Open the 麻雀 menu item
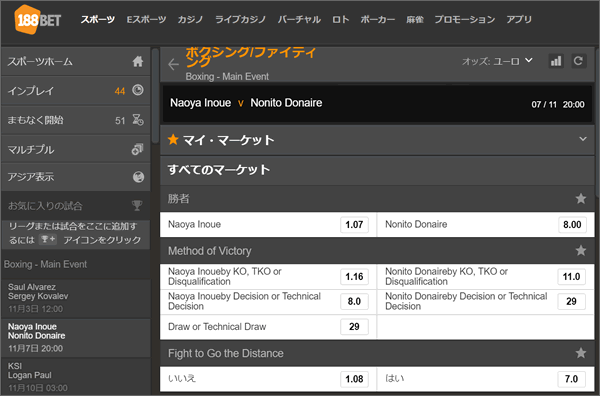 (x=415, y=20)
